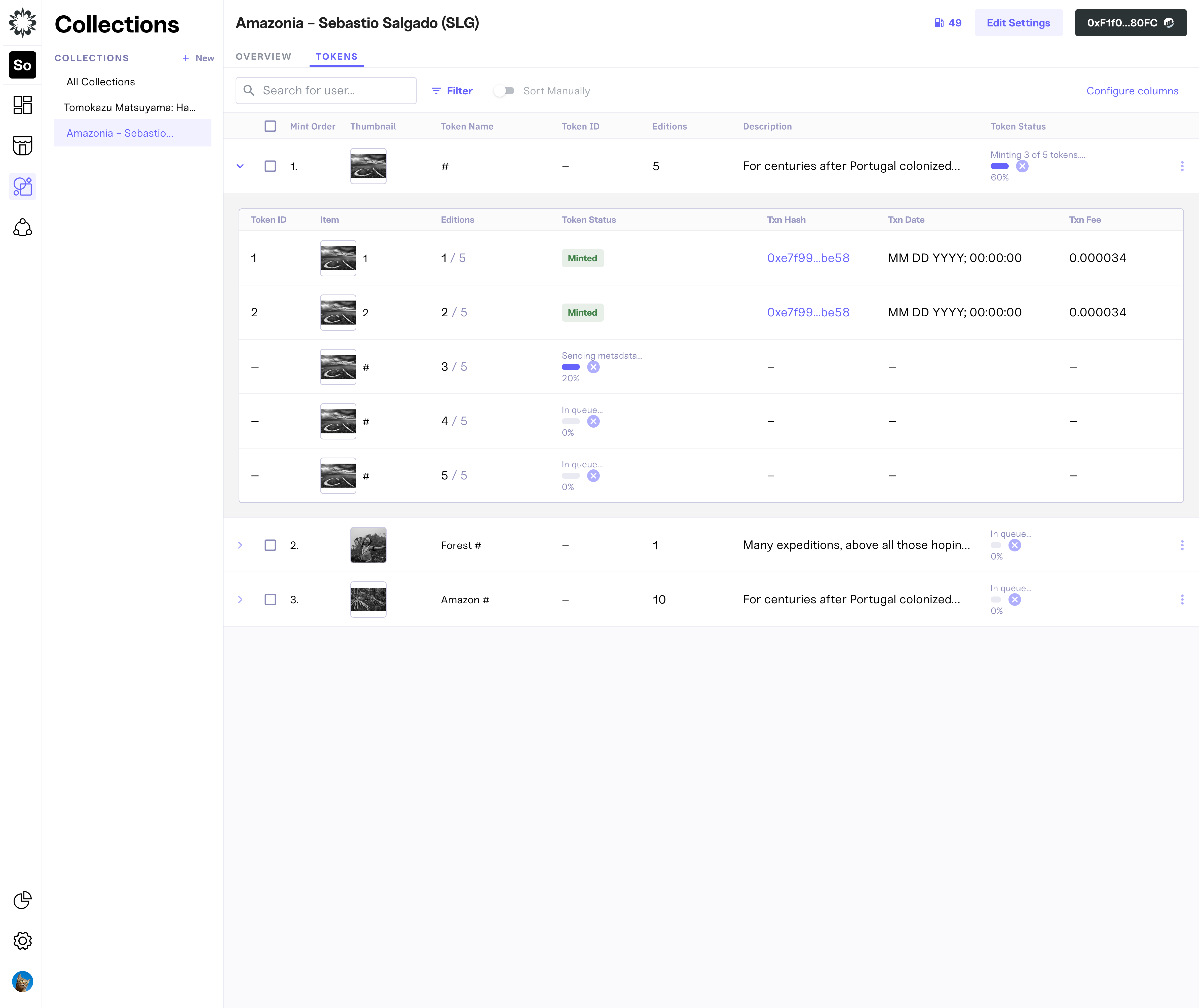Click the Forest # thumbnail
Image resolution: width=1199 pixels, height=1008 pixels.
[368, 545]
